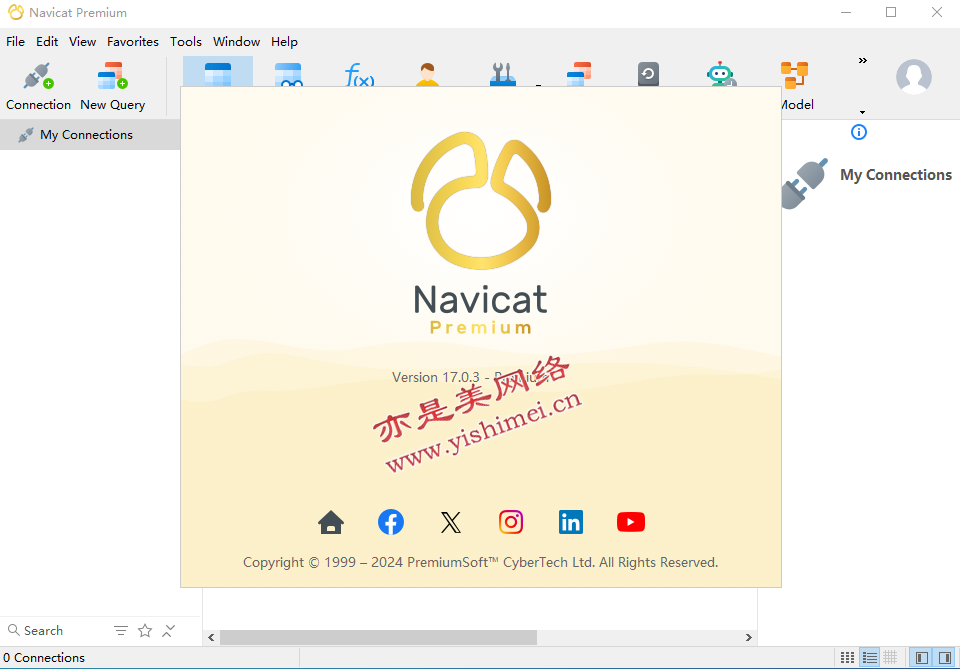The image size is (960, 669).
Task: Switch to grid icon view mode
Action: coord(847,657)
